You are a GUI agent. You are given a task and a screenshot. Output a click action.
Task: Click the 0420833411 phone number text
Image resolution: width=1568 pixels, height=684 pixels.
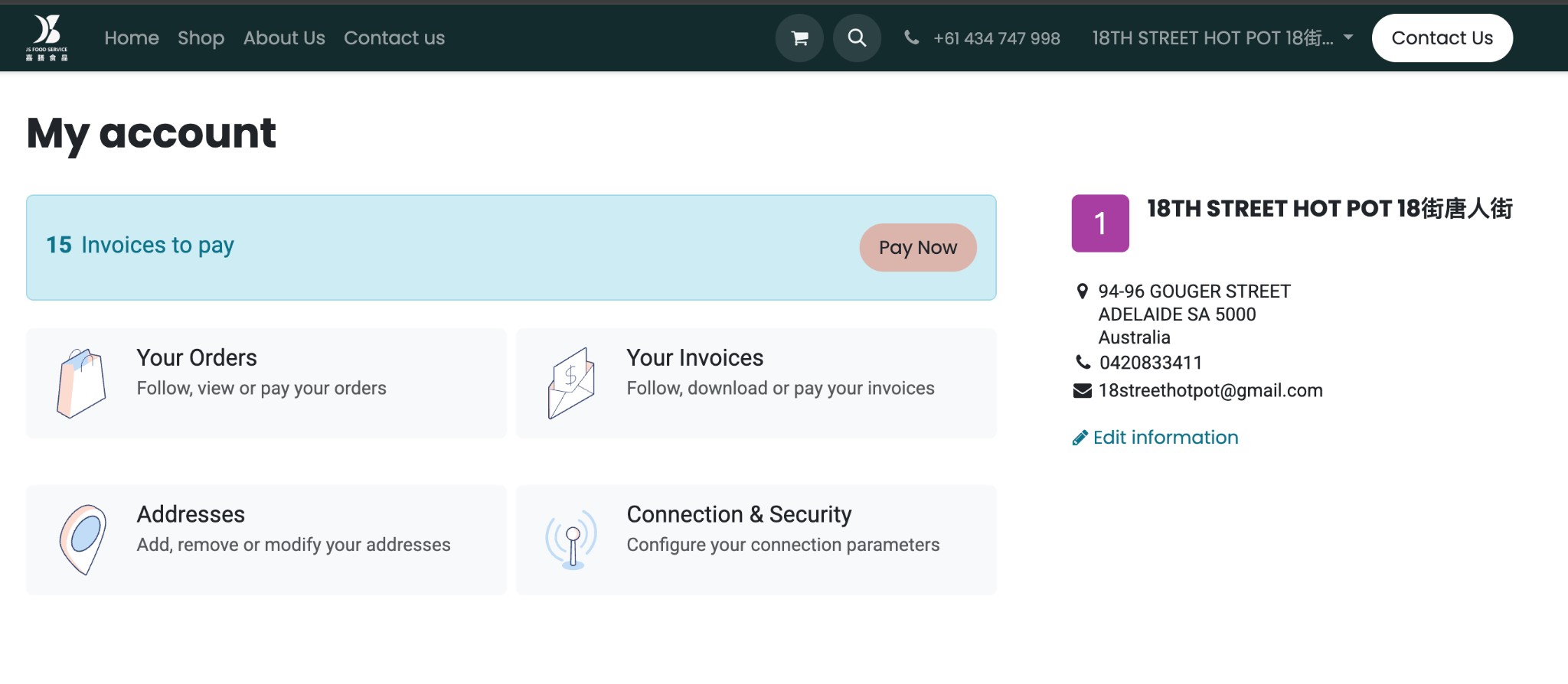[1151, 363]
